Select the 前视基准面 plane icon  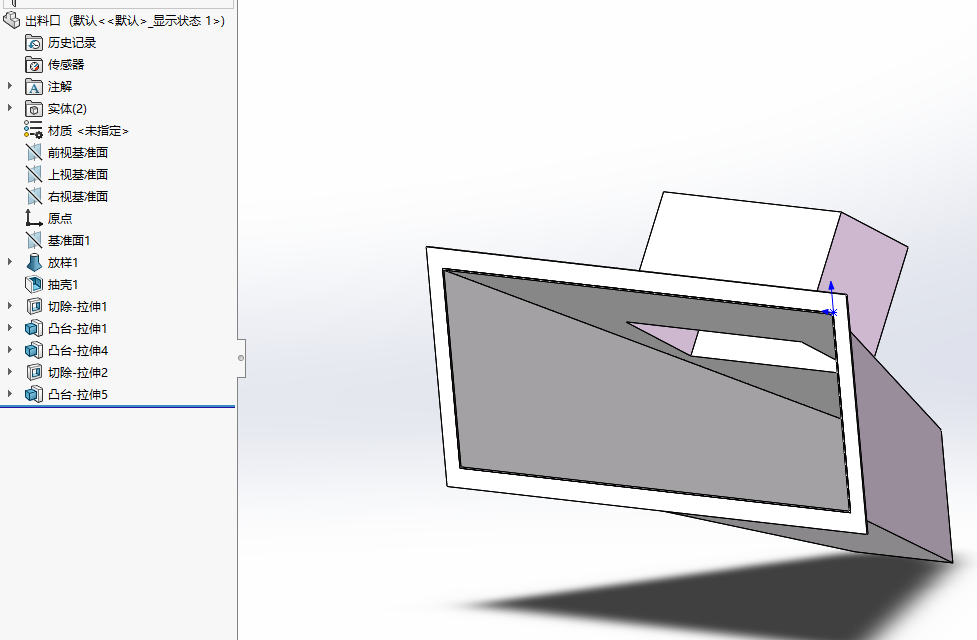34,153
